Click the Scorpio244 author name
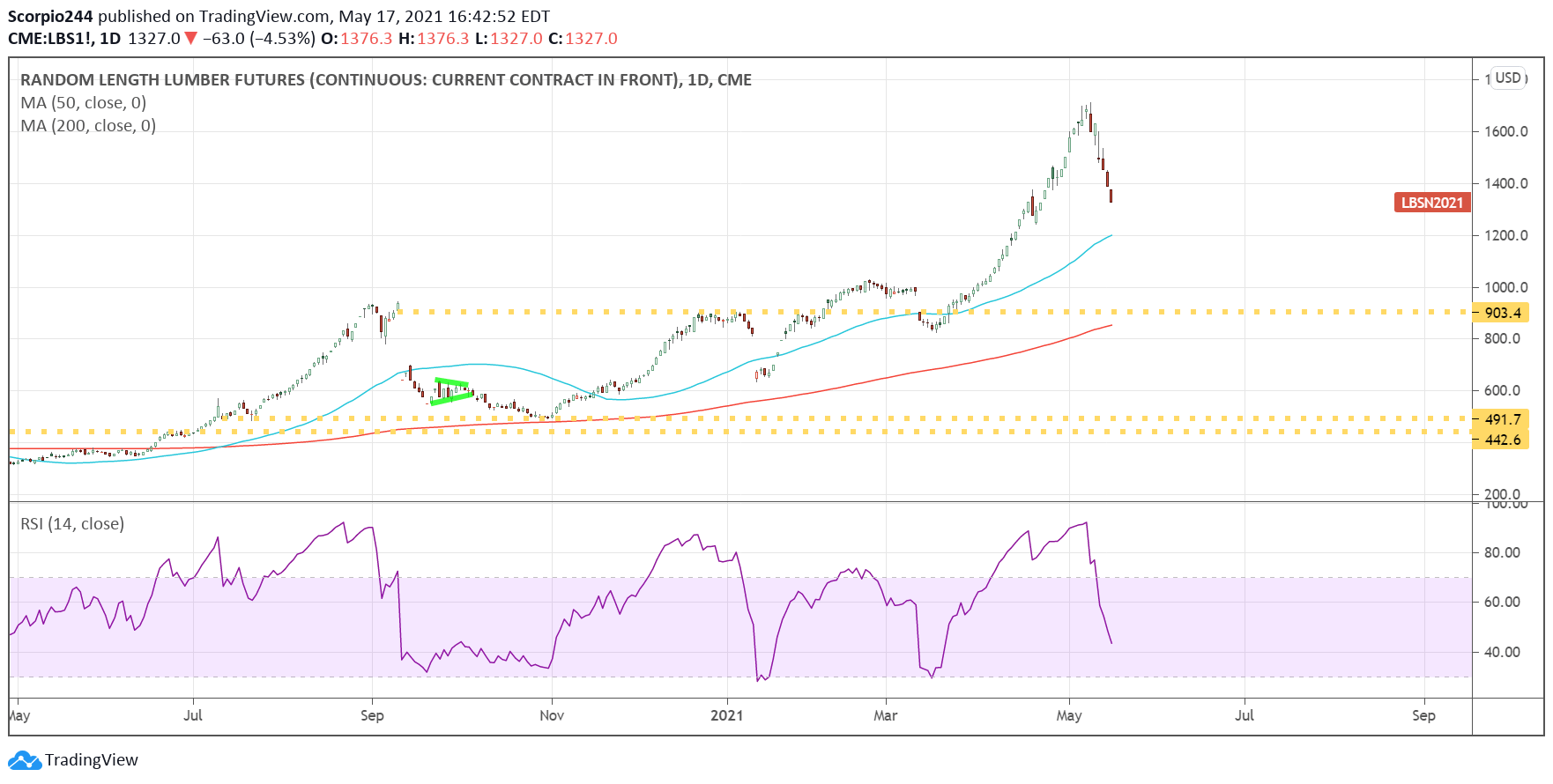 (50, 17)
